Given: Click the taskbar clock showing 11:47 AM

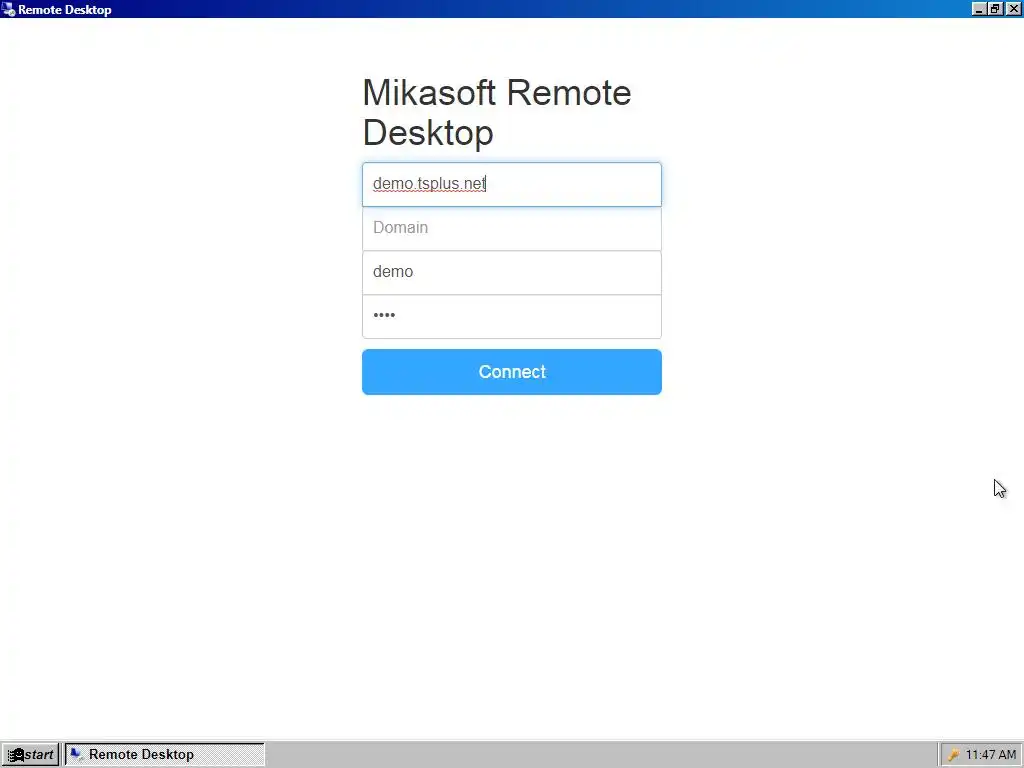Looking at the screenshot, I should click(991, 755).
